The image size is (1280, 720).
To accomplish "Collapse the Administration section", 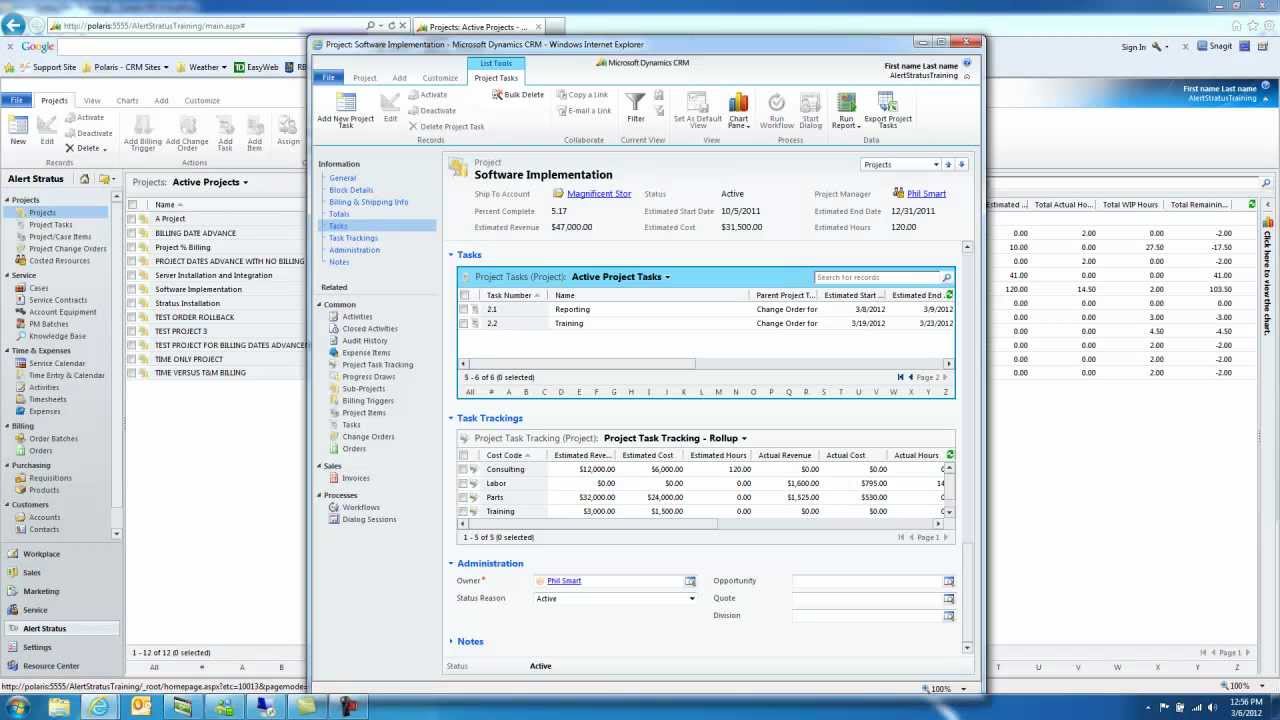I will [451, 564].
